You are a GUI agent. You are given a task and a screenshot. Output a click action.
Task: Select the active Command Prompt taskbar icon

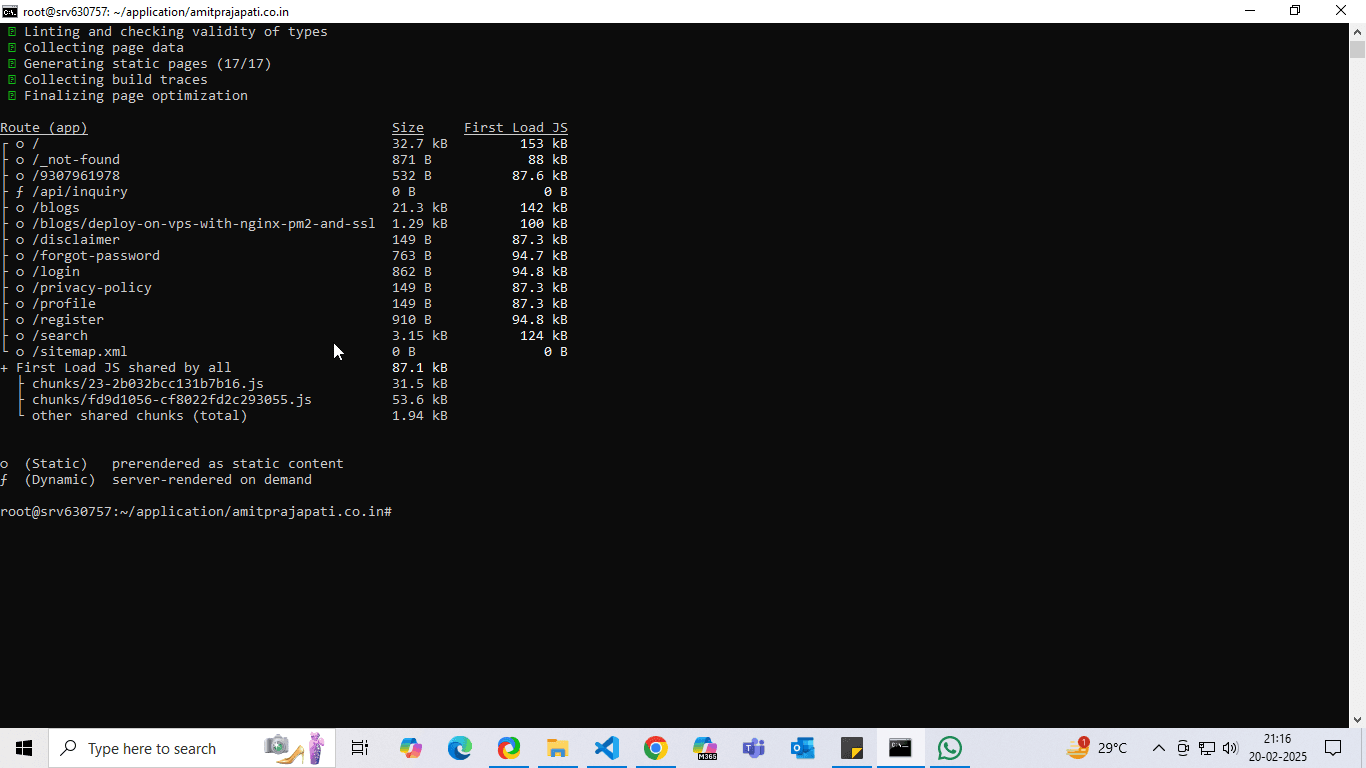900,748
